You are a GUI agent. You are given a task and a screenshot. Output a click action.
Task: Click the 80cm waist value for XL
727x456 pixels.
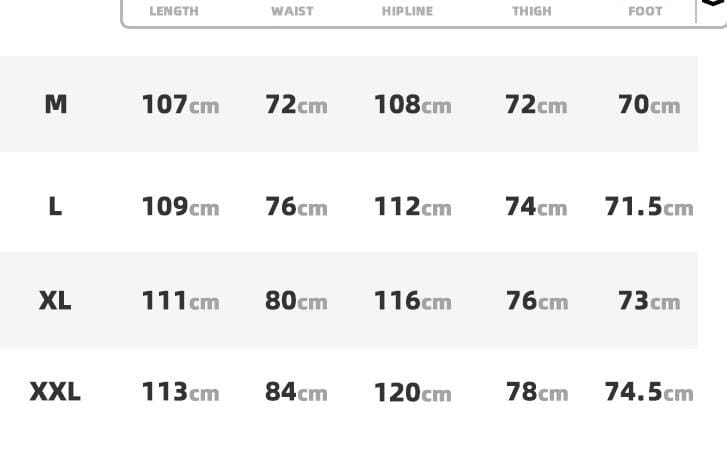(296, 300)
